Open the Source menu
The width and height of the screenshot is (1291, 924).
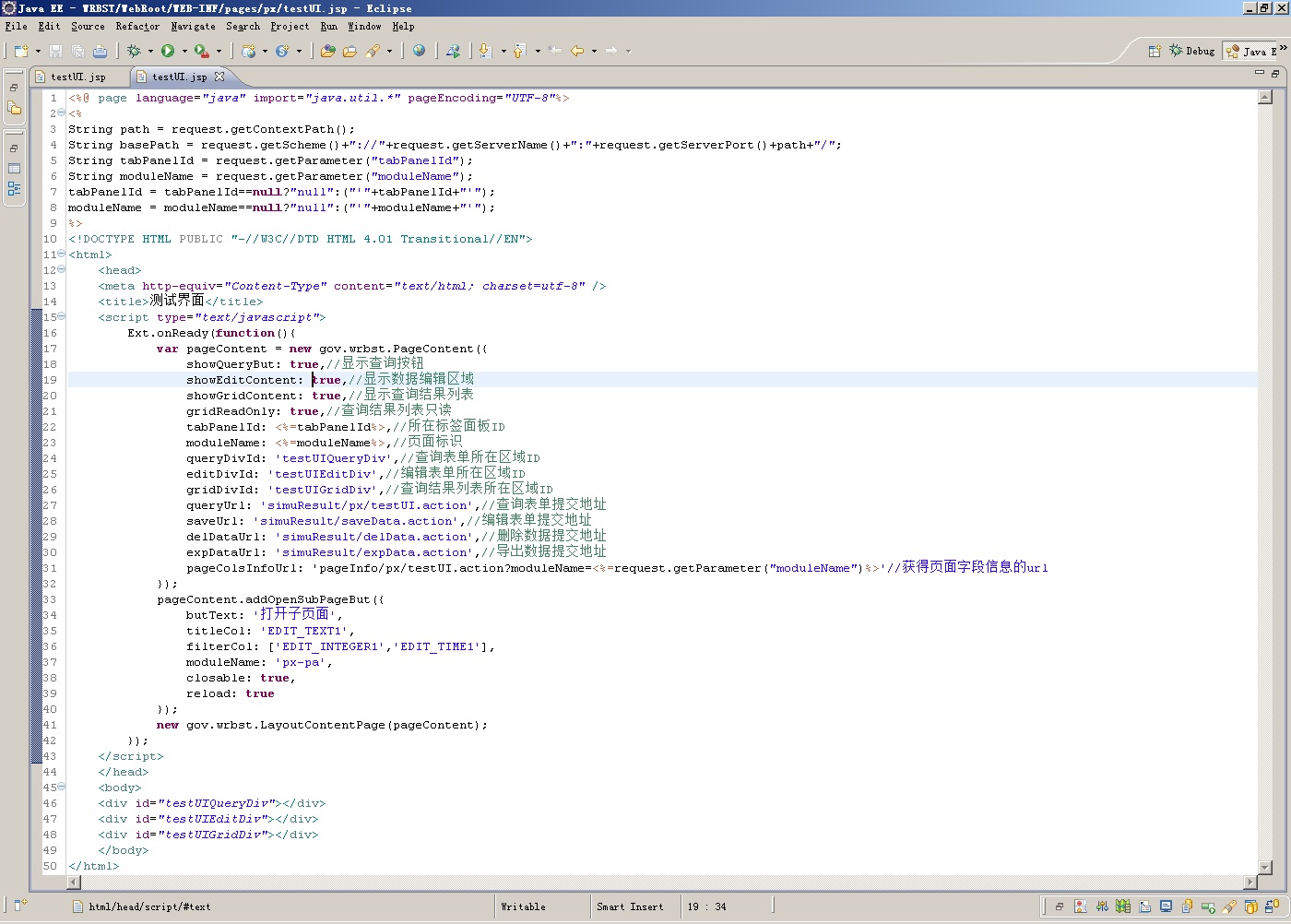click(88, 27)
